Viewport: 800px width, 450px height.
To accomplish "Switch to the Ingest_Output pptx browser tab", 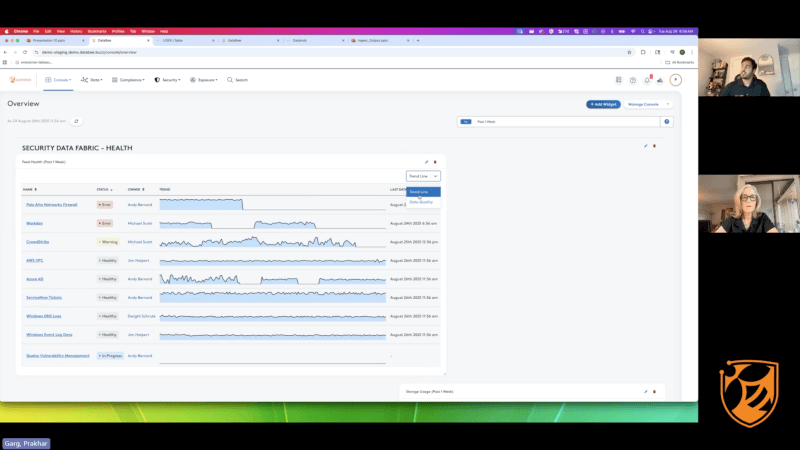I will (x=380, y=40).
